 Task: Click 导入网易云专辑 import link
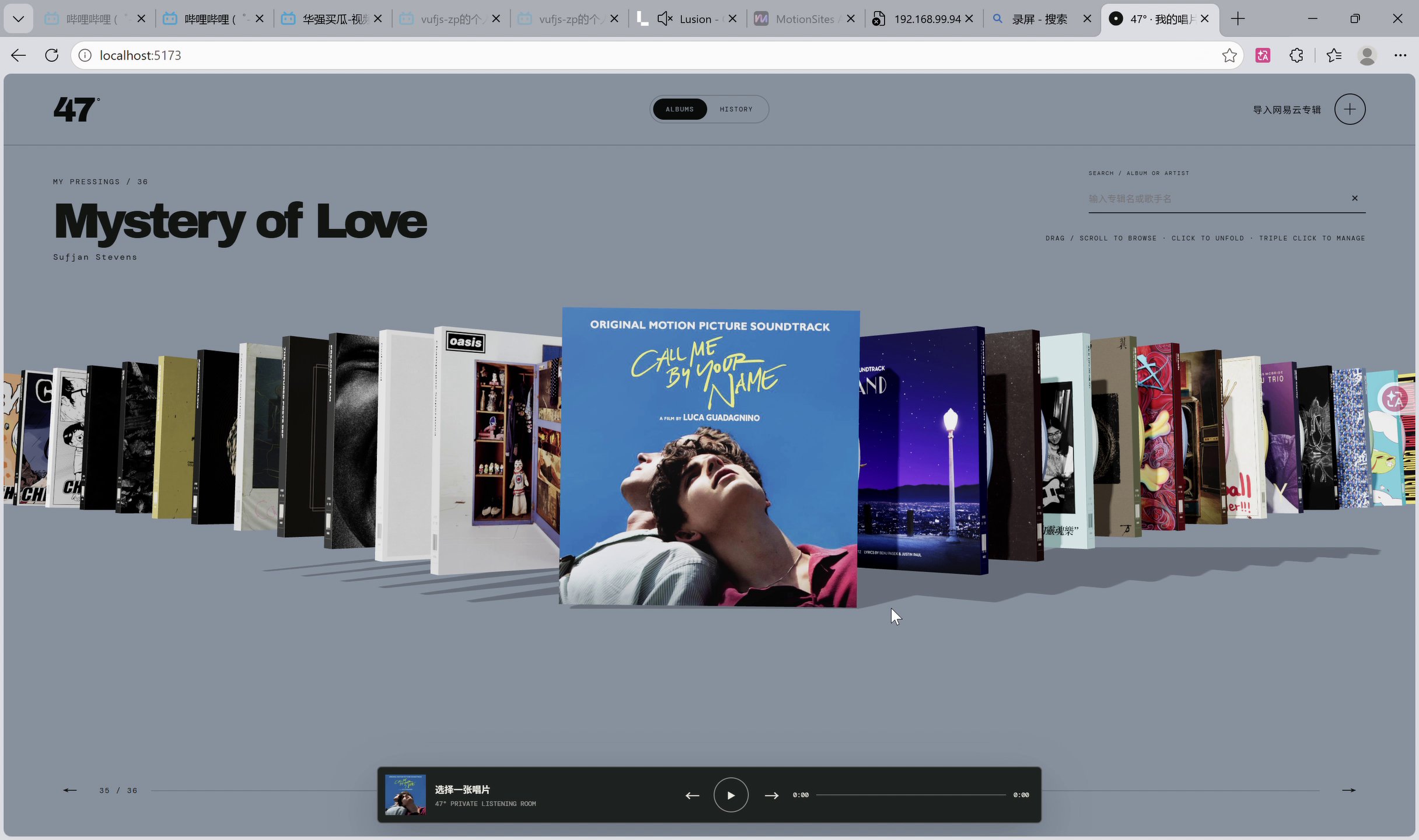click(1287, 110)
